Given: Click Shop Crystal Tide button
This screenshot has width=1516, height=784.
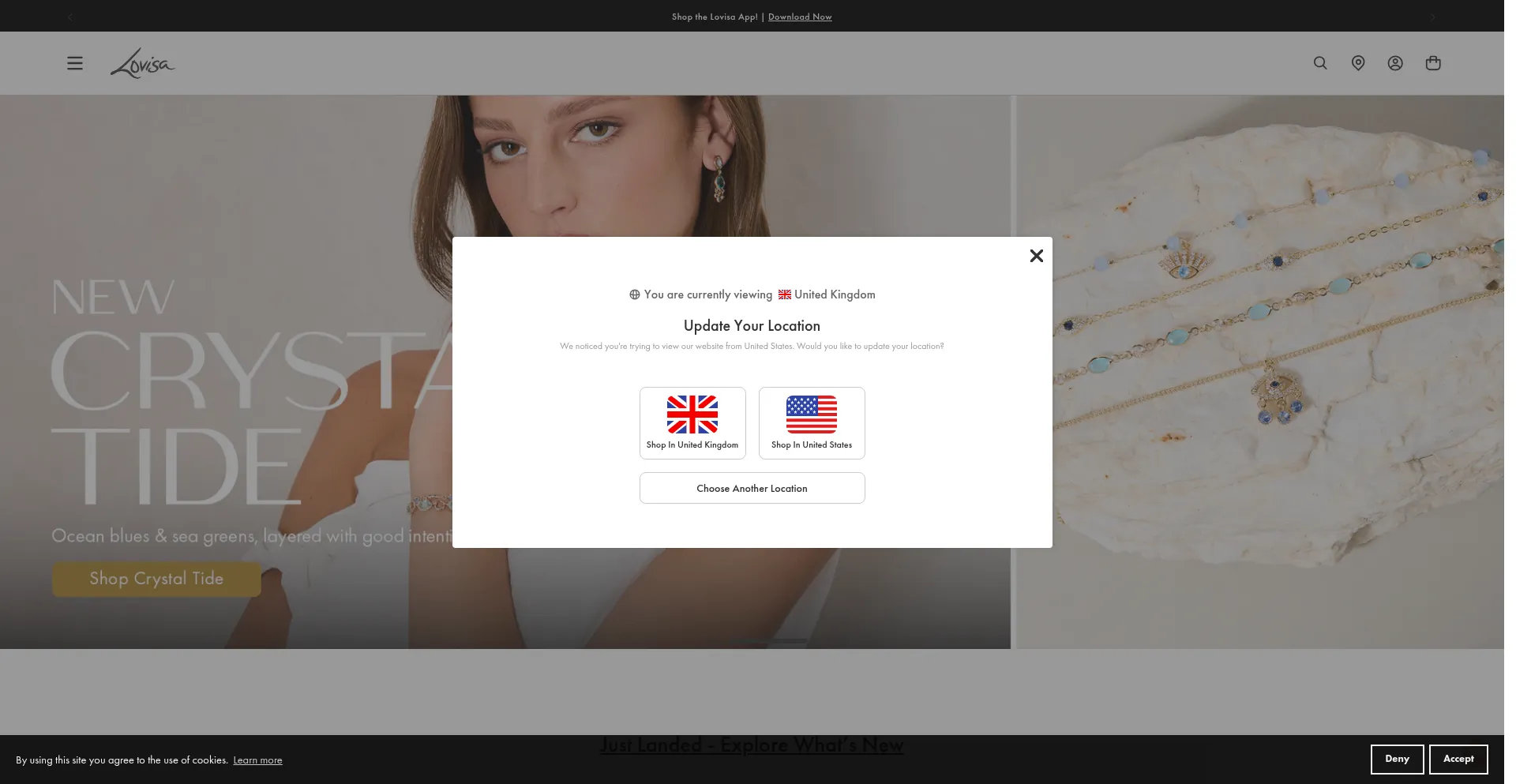Looking at the screenshot, I should tap(156, 579).
